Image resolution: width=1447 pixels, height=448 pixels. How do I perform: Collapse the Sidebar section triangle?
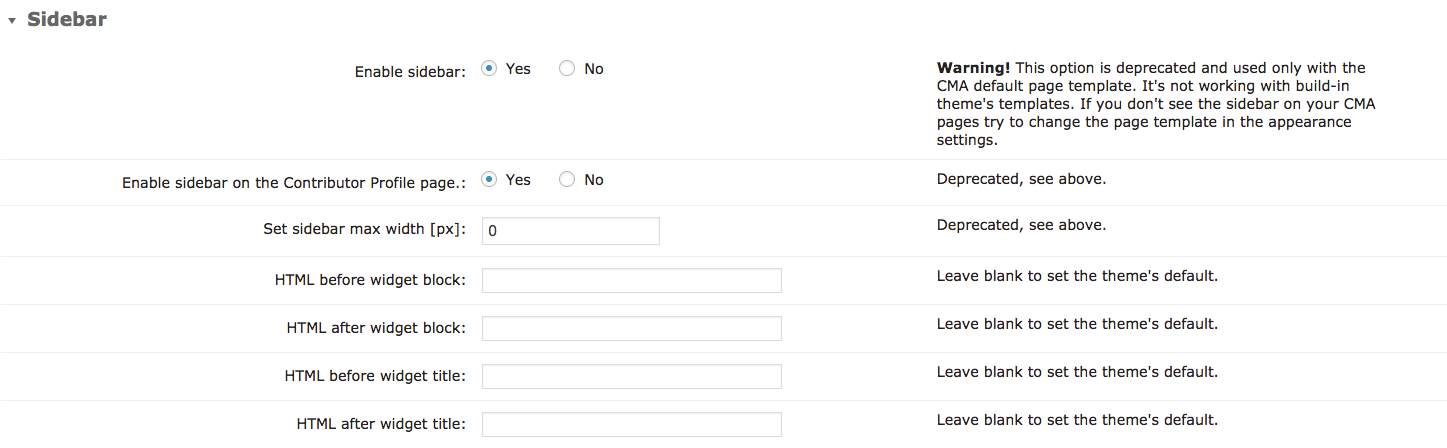point(12,21)
